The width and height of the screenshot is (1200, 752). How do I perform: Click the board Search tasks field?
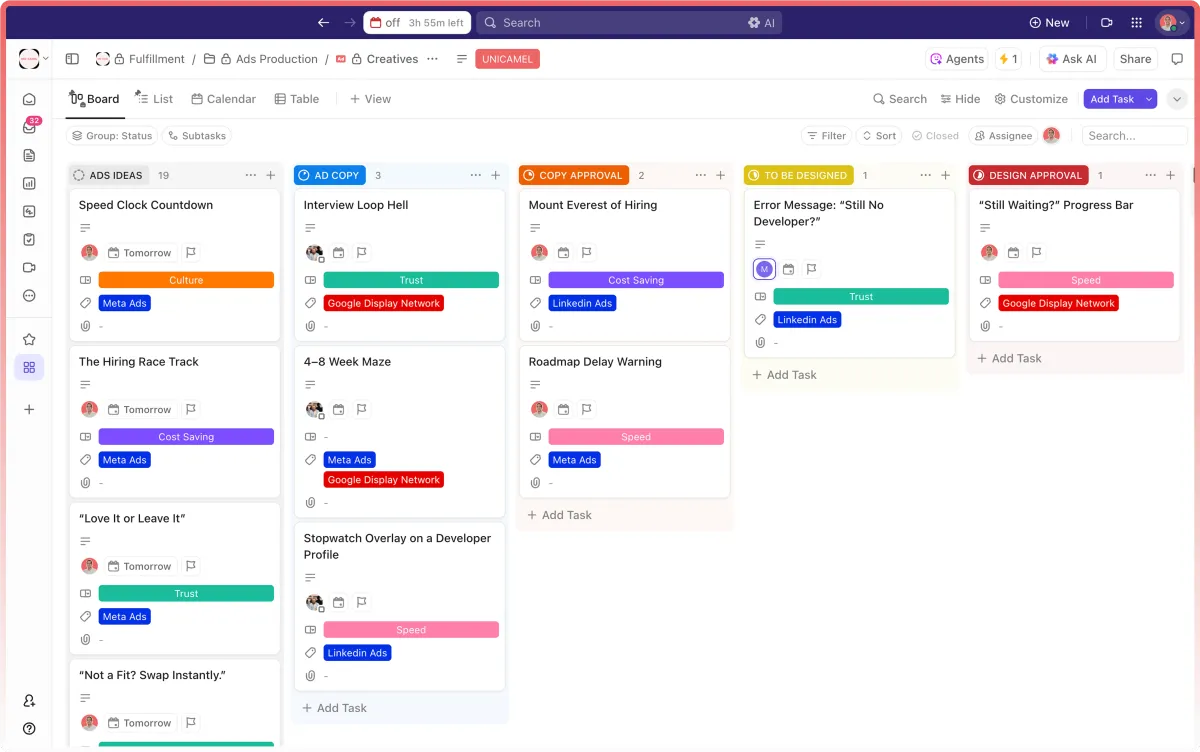(1134, 136)
